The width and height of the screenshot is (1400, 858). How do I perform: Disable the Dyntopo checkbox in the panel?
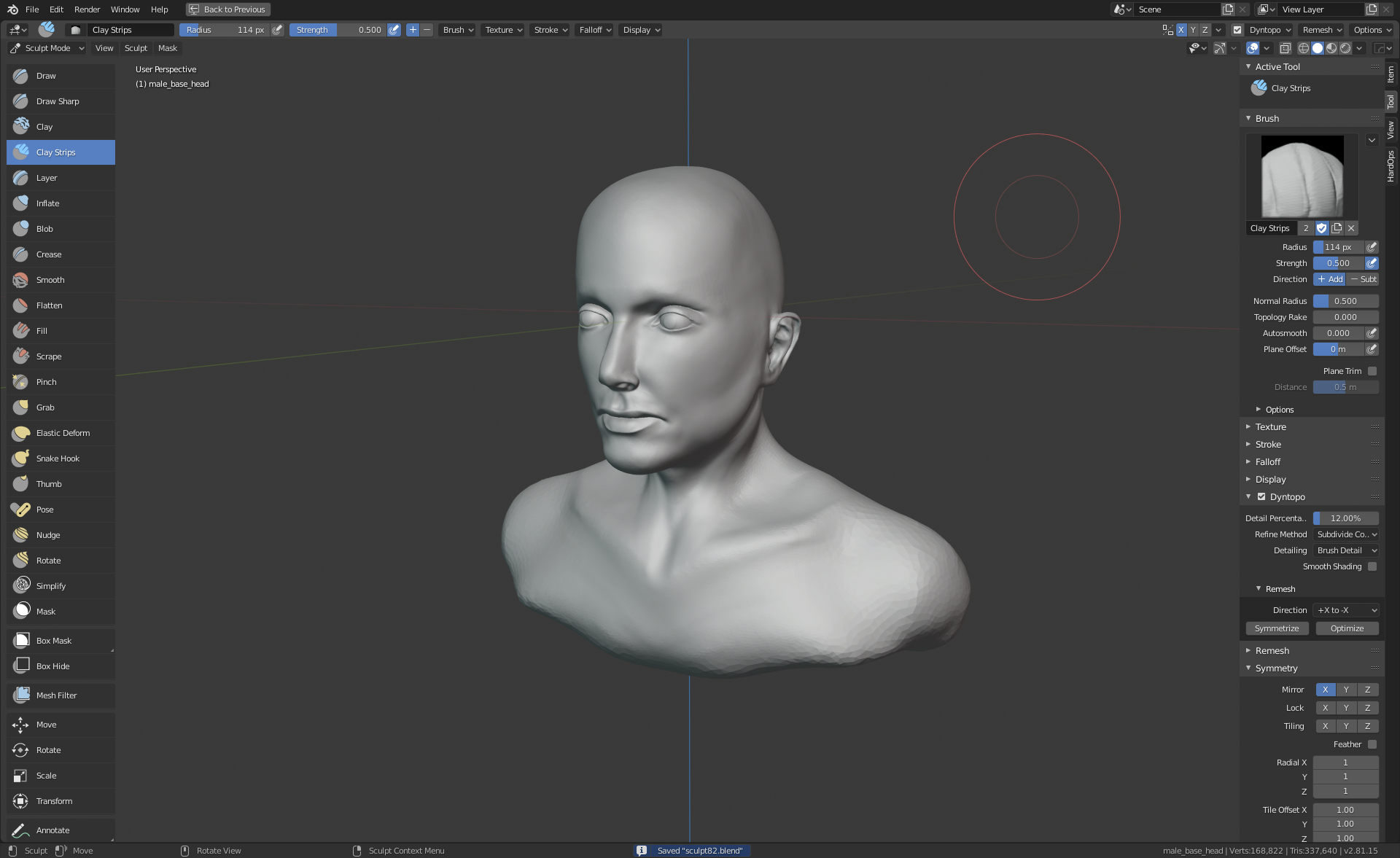[x=1261, y=497]
